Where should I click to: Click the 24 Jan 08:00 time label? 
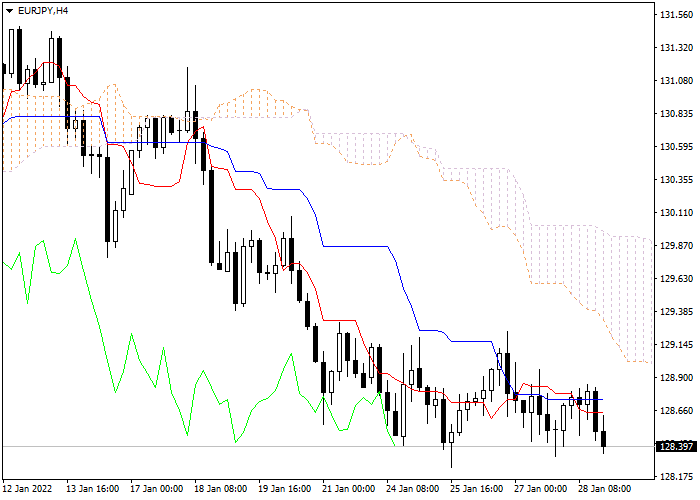412,489
